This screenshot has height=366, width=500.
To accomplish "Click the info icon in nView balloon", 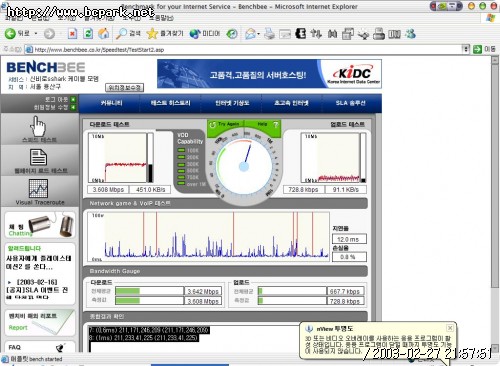I will pos(309,329).
